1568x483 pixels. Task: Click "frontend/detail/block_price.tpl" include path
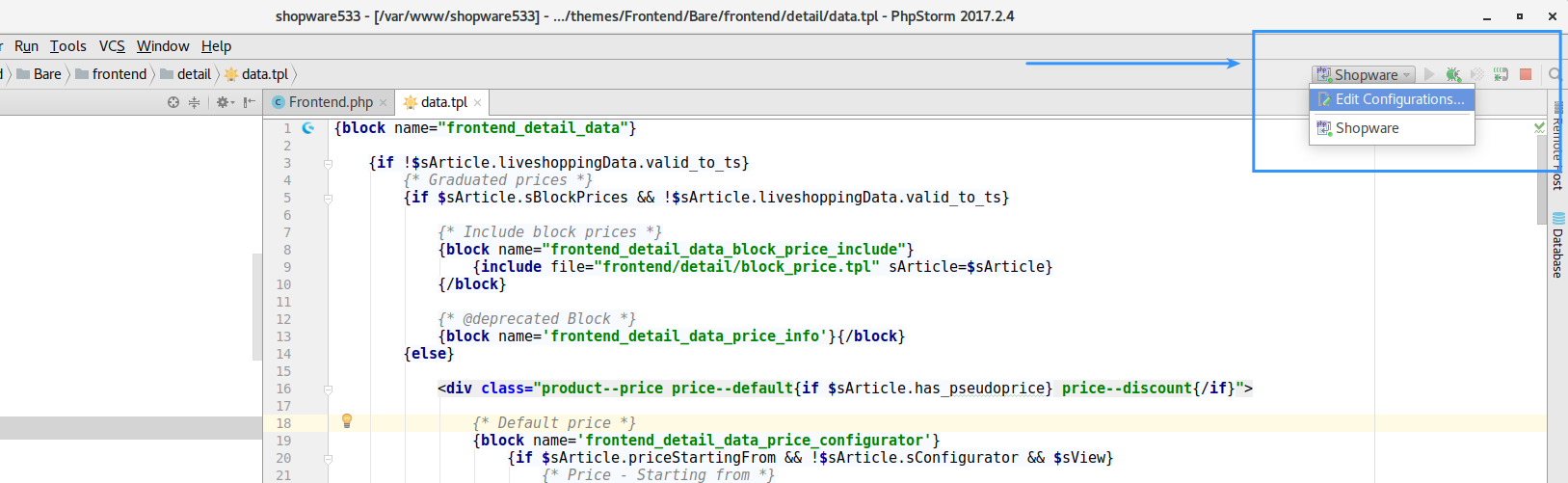tap(736, 267)
